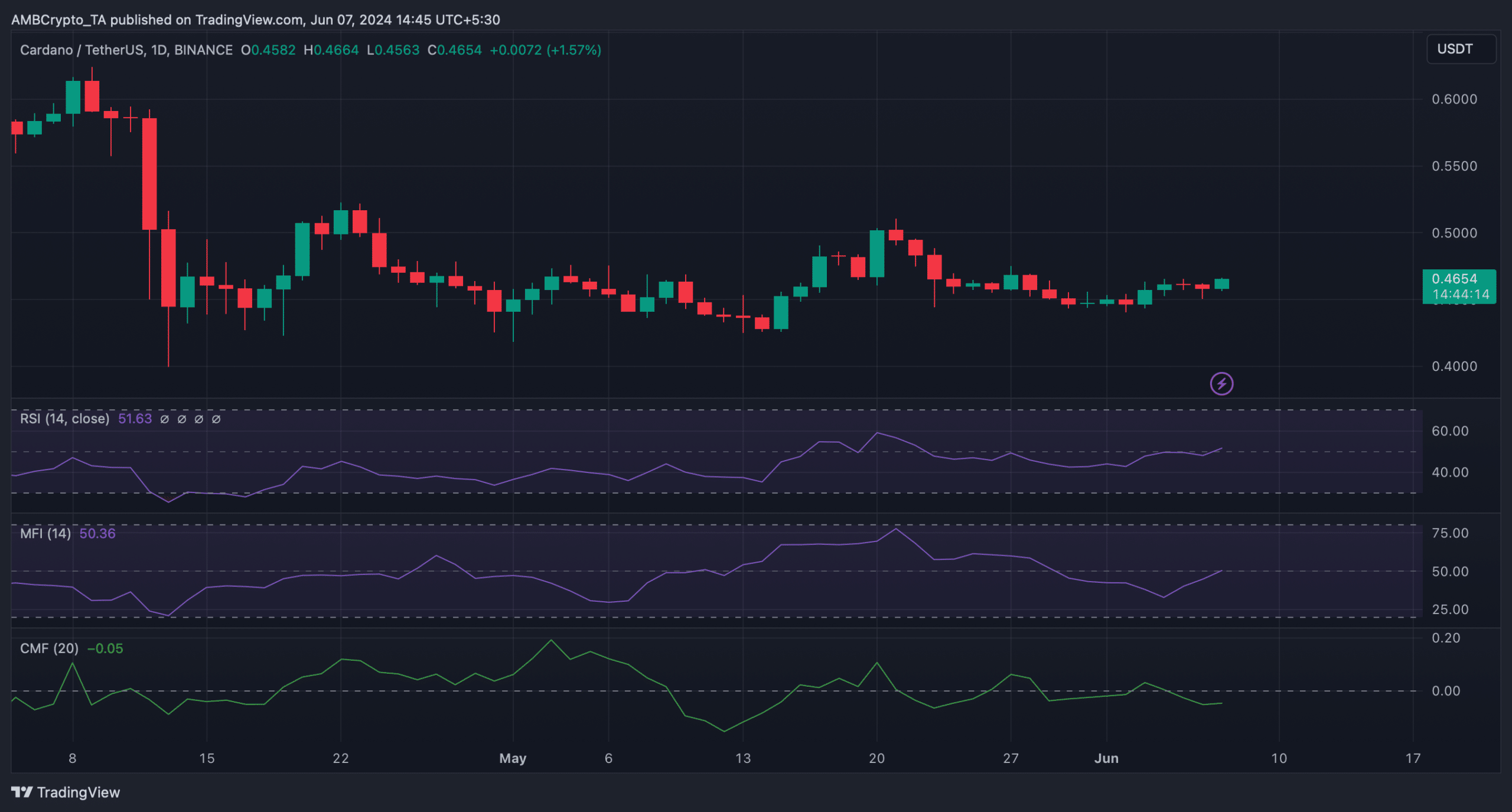
Task: Click the 0.4000 price axis label
Action: click(x=1454, y=366)
